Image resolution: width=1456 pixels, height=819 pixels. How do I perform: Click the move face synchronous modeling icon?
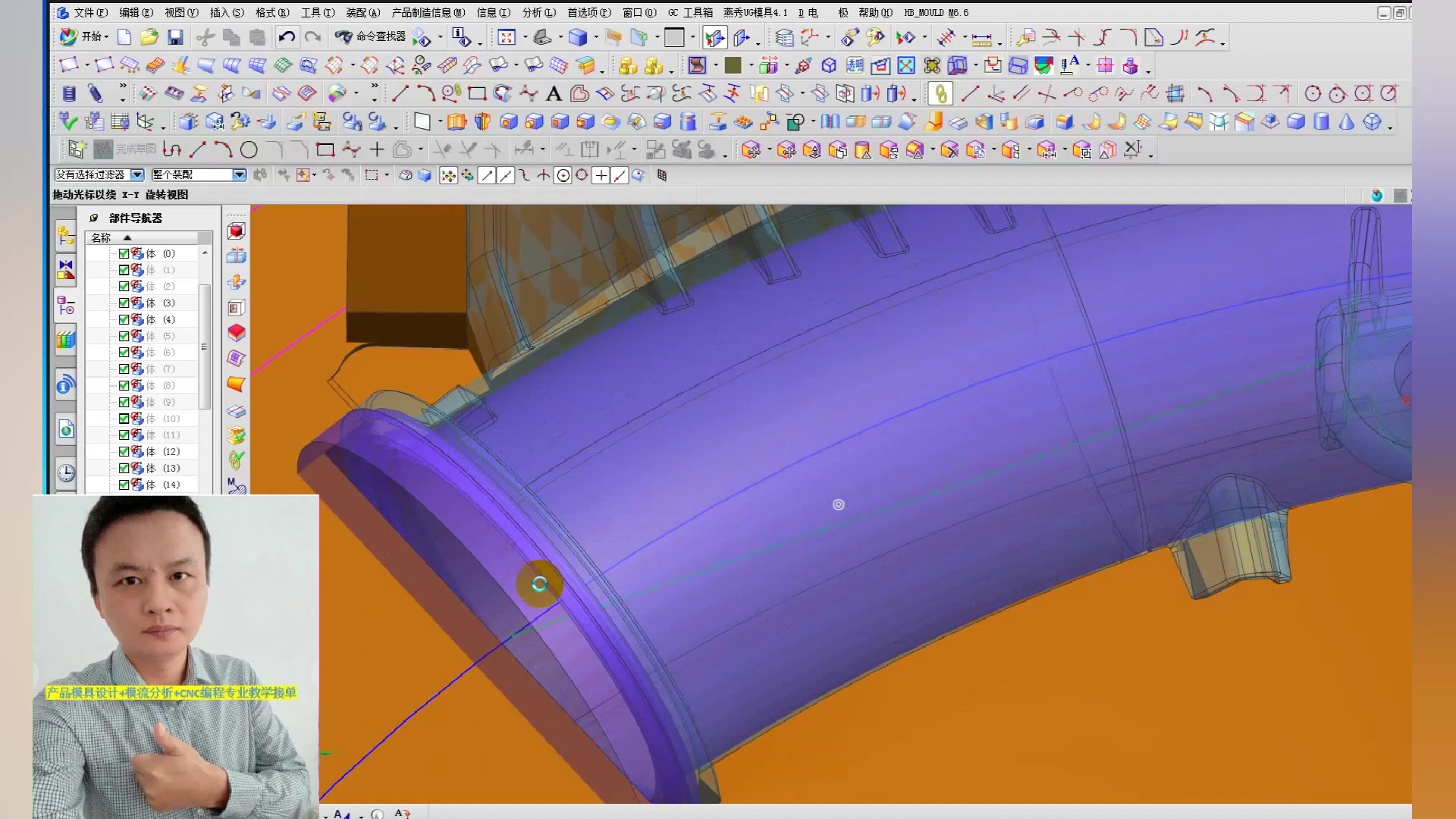coord(751,150)
